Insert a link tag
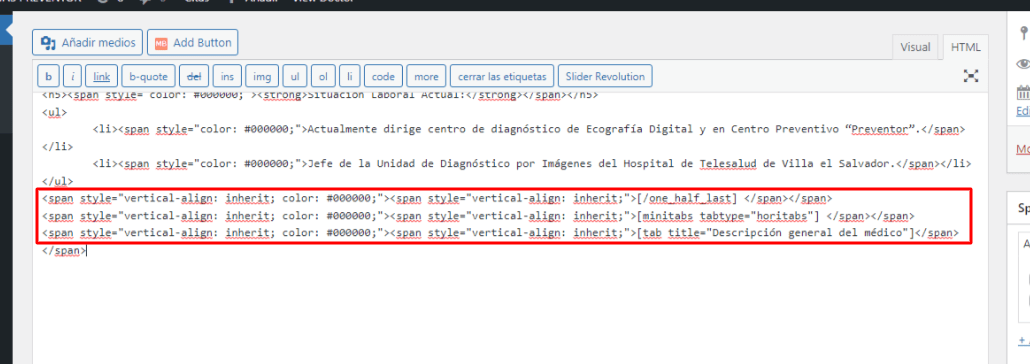The width and height of the screenshot is (1030, 364). coord(101,76)
